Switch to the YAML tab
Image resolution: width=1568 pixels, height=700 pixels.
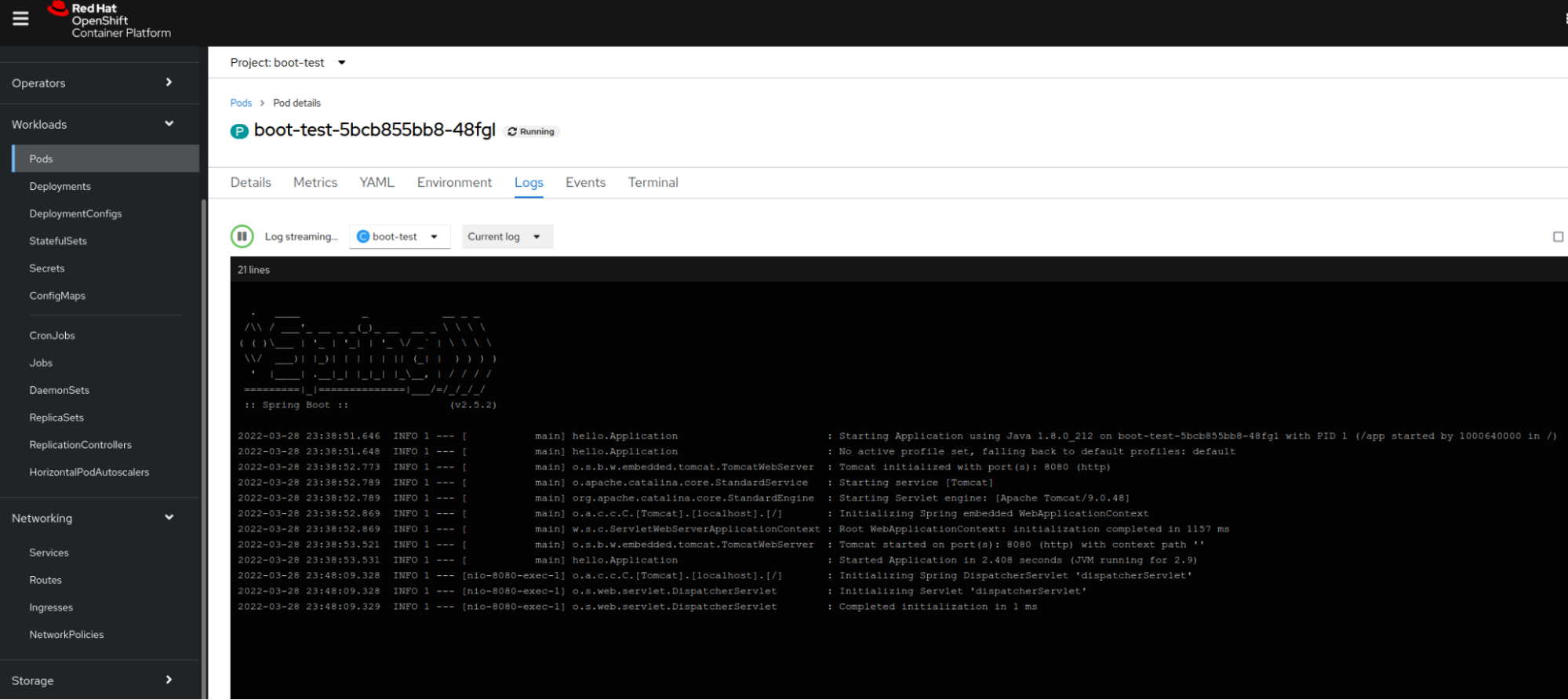[x=377, y=182]
